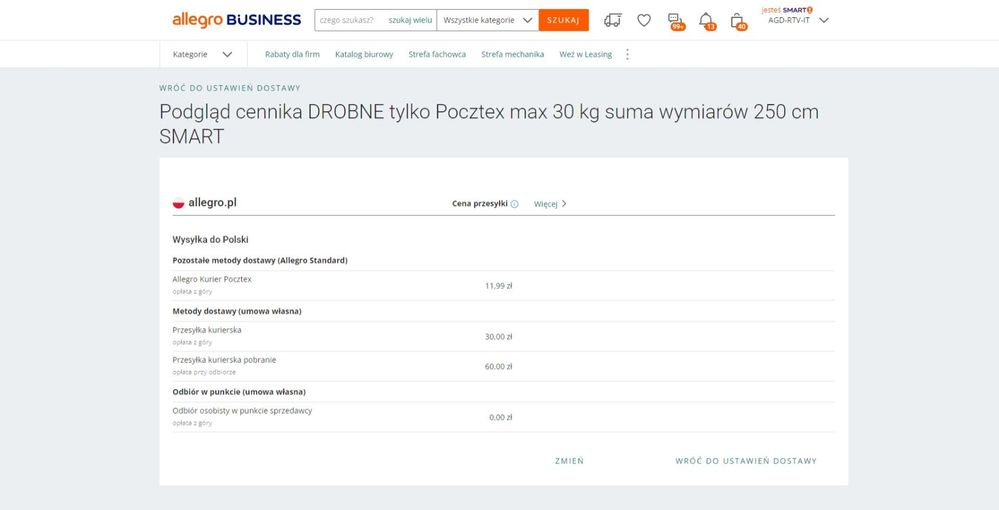Open 'Rabaty dla firm' menu item
The height and width of the screenshot is (510, 999).
[x=292, y=54]
